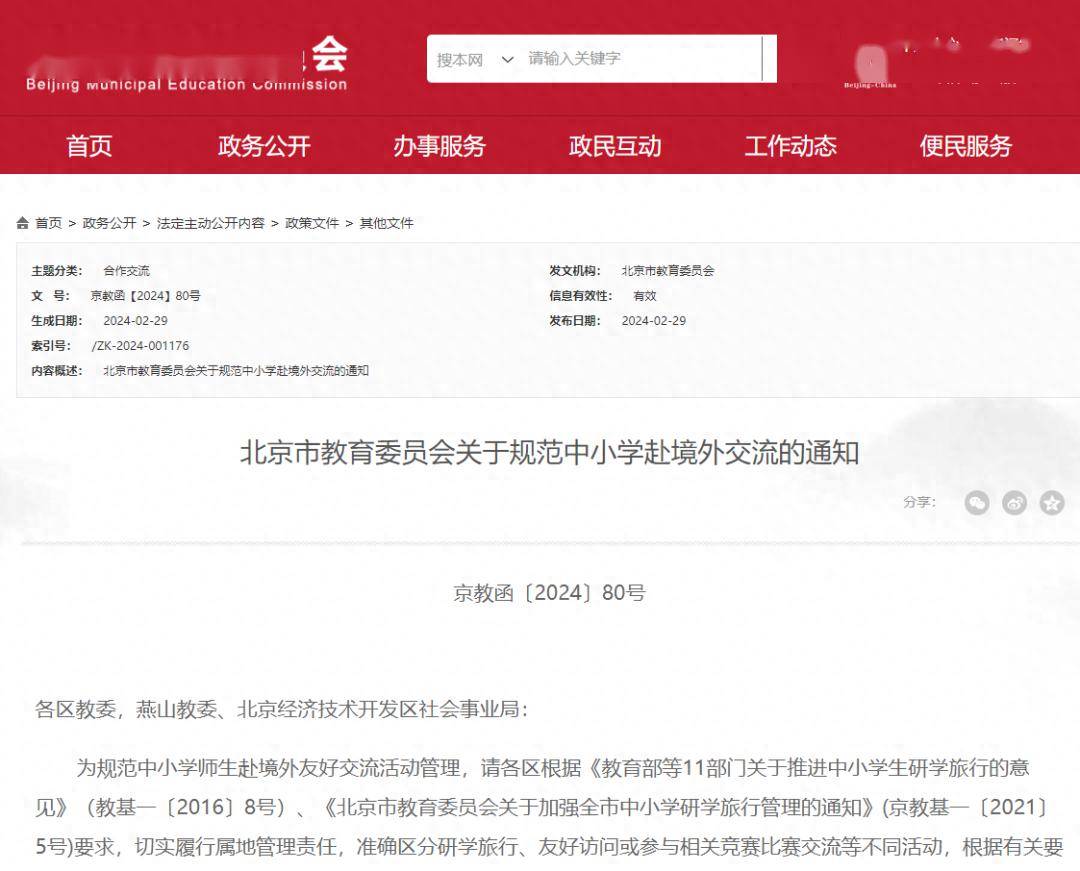
Task: Select 政民互动 in the main navigation
Action: click(x=615, y=146)
